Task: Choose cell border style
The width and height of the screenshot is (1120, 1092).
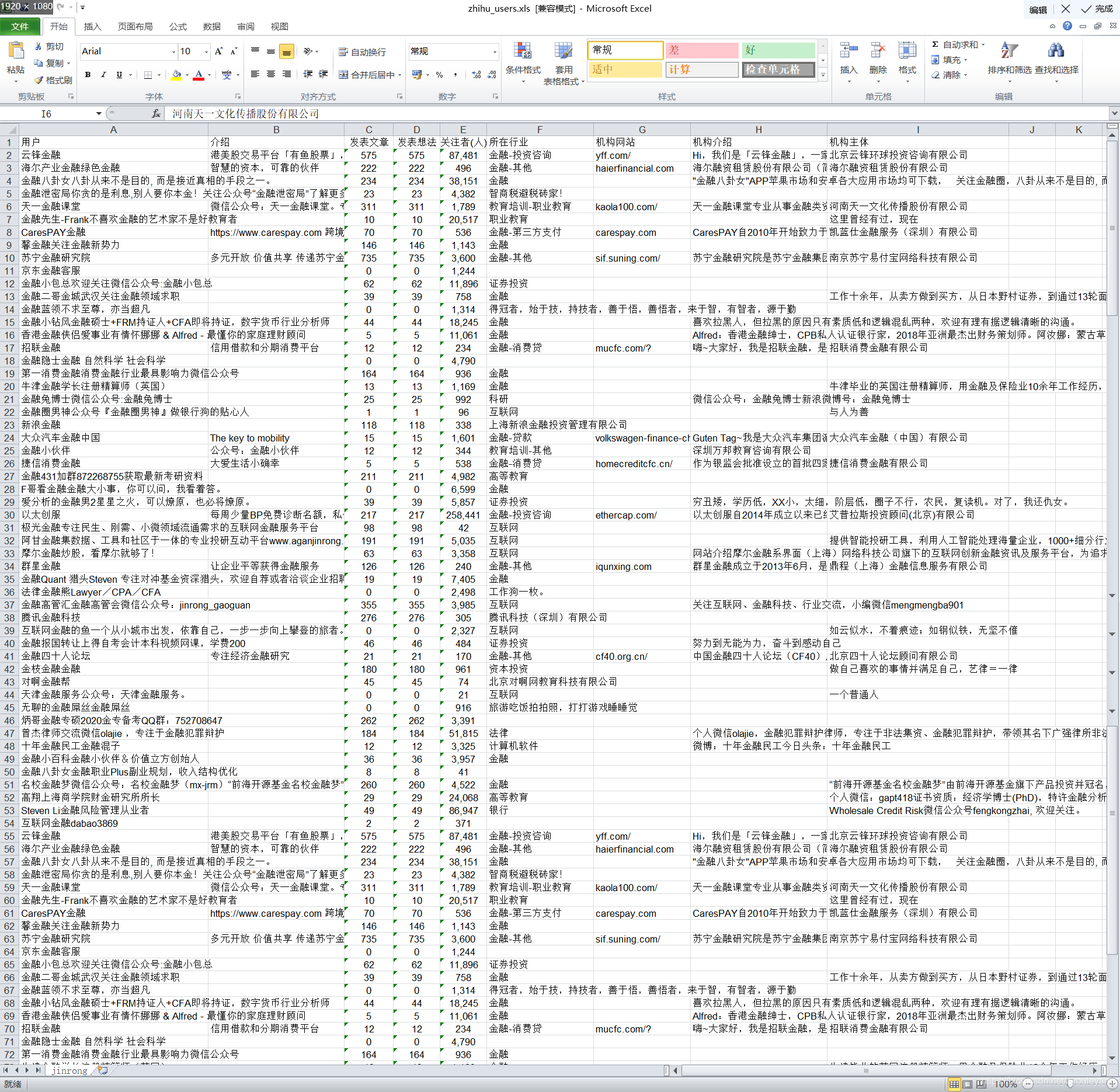Action: click(148, 75)
